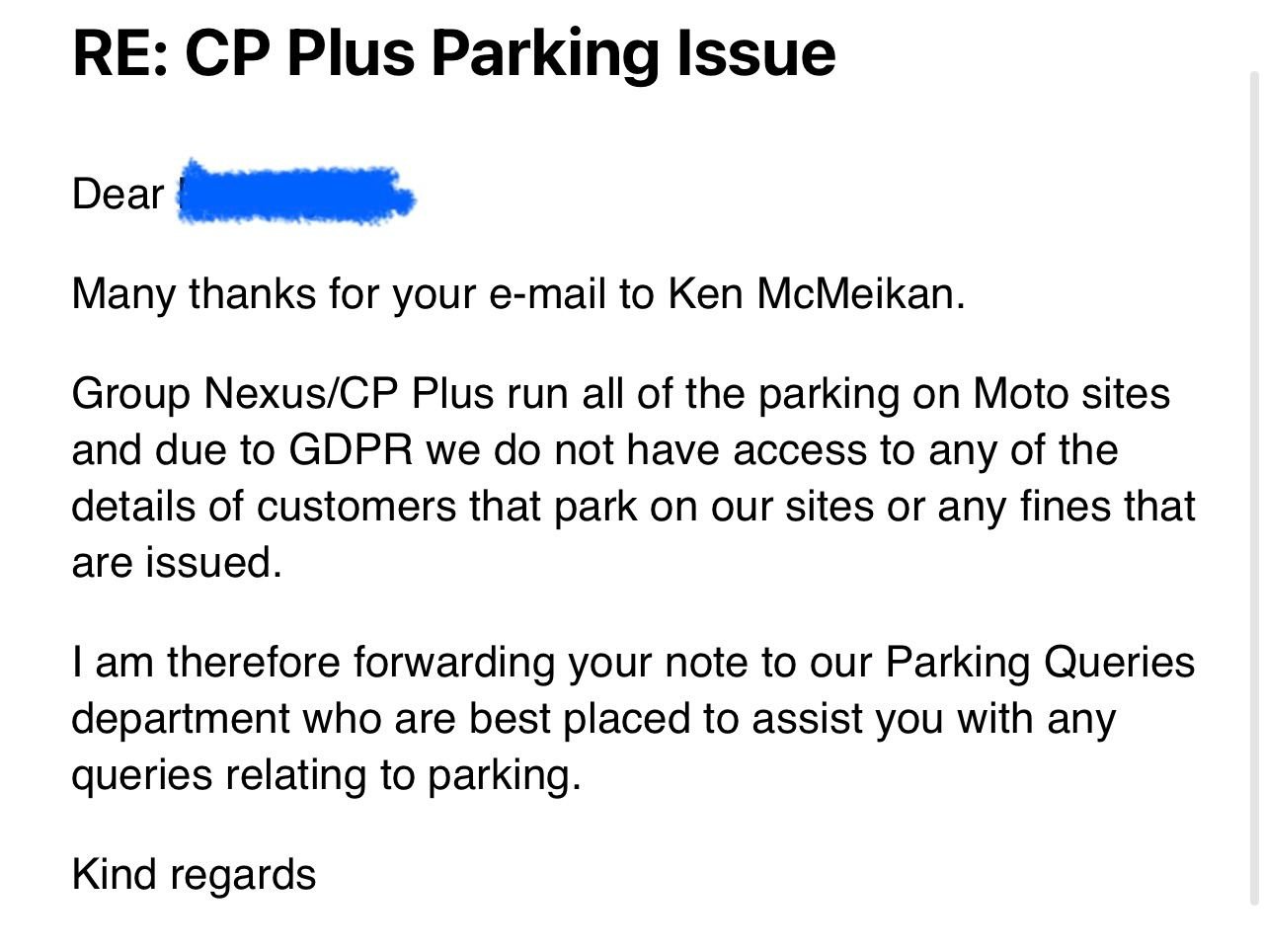The width and height of the screenshot is (1264, 952).
Task: Click the 'Group Nexus/CP Plus' text
Action: pyautogui.click(x=282, y=393)
